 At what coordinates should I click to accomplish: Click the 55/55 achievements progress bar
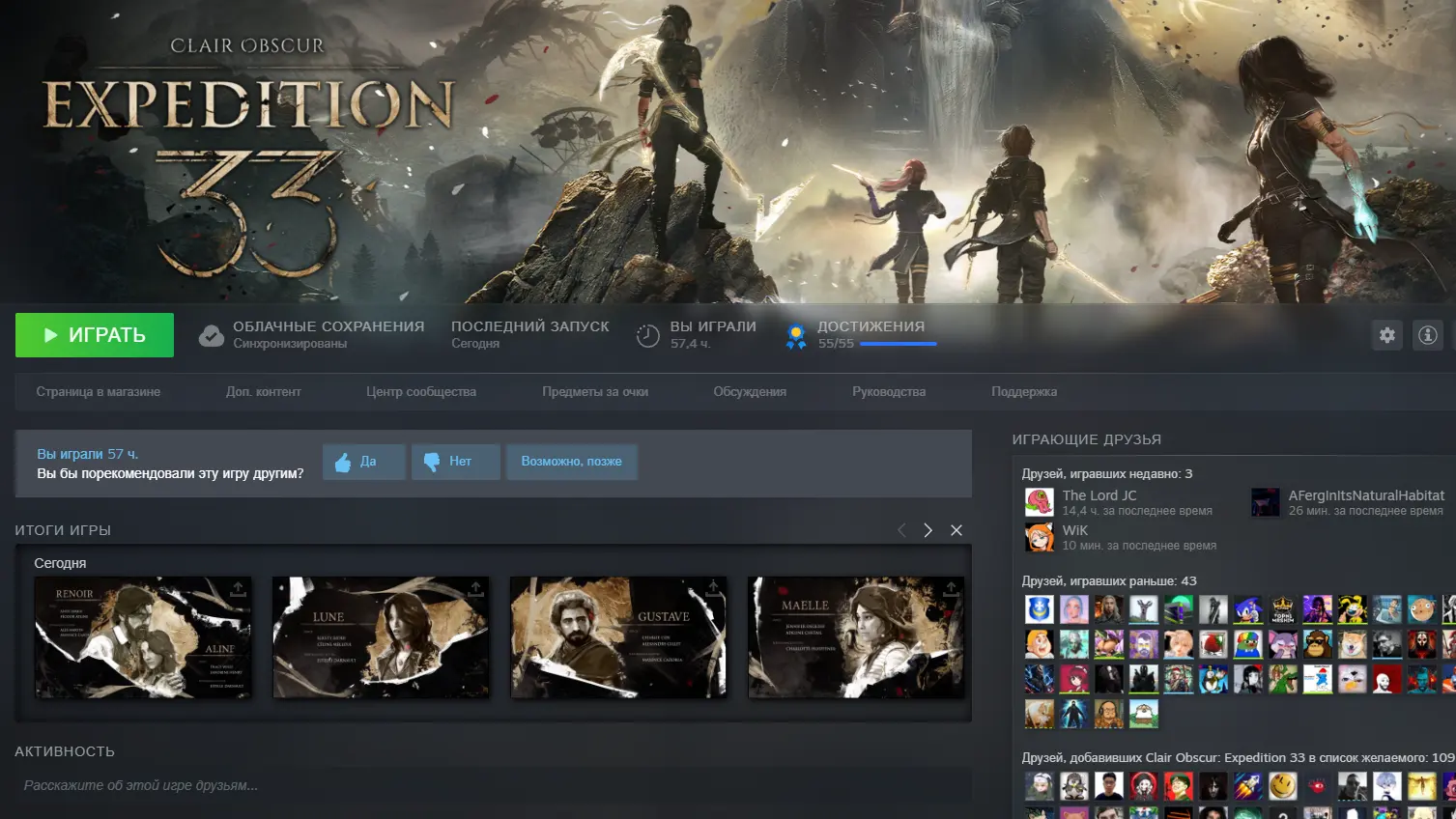tap(898, 344)
